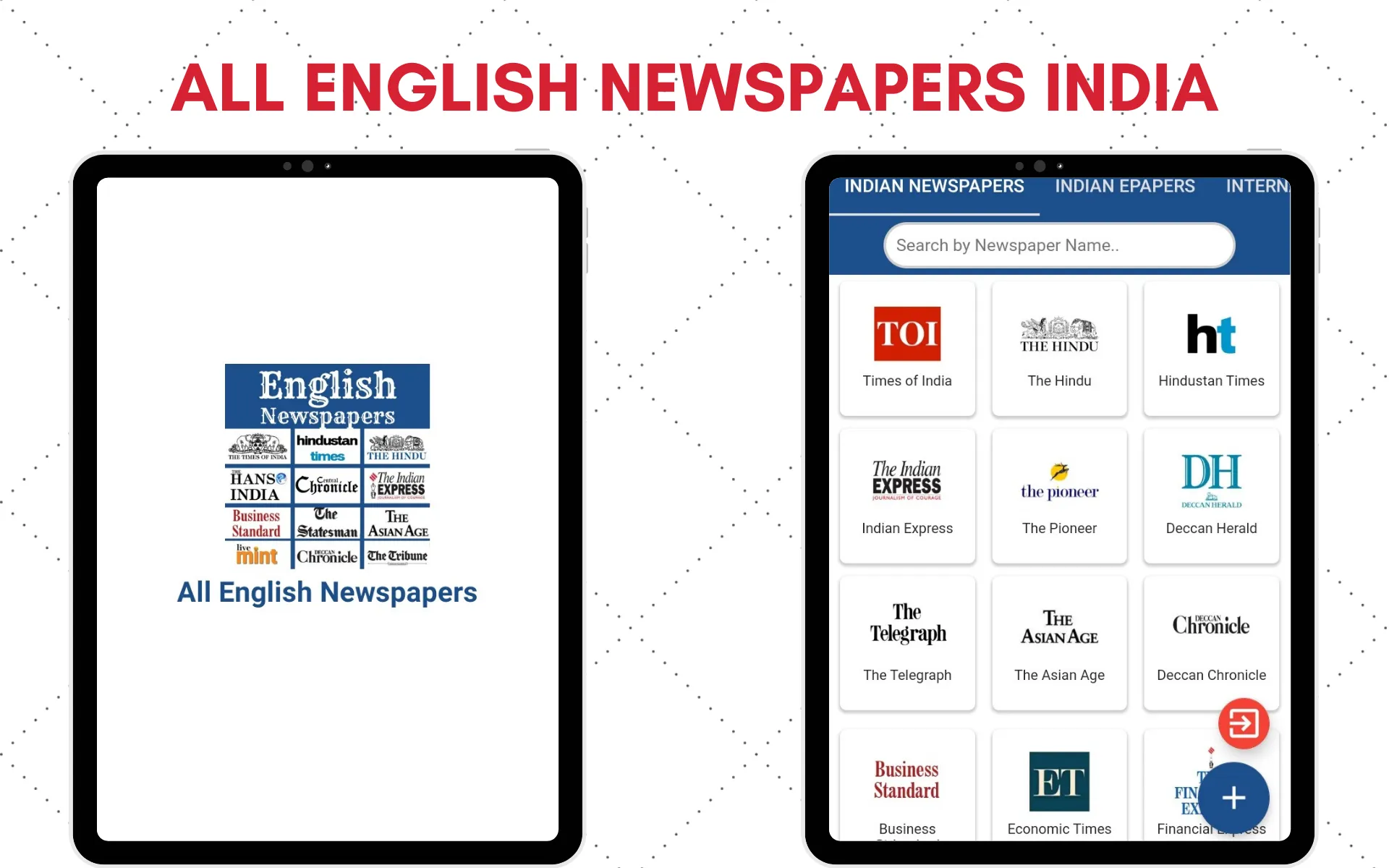Switch to Indian Newspapers tab

pos(932,186)
